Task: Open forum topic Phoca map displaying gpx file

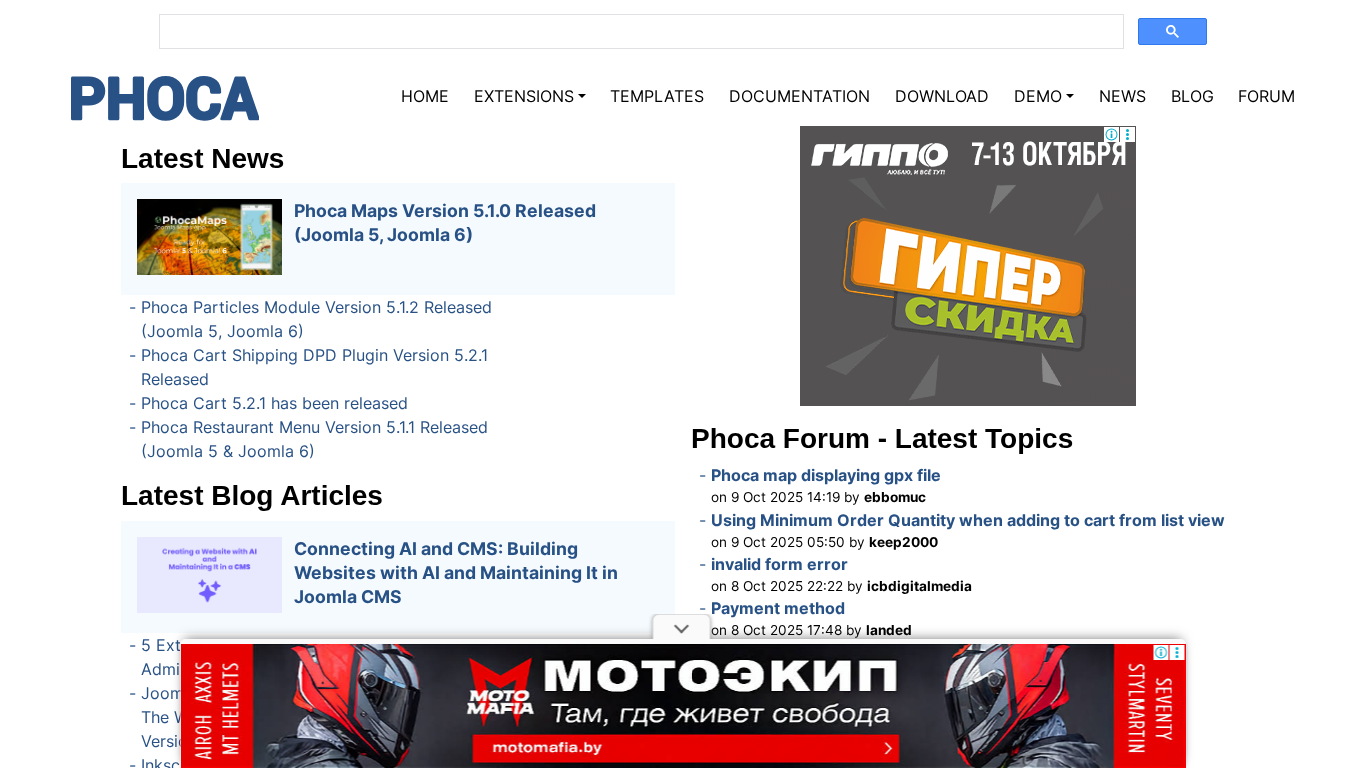Action: 826,476
